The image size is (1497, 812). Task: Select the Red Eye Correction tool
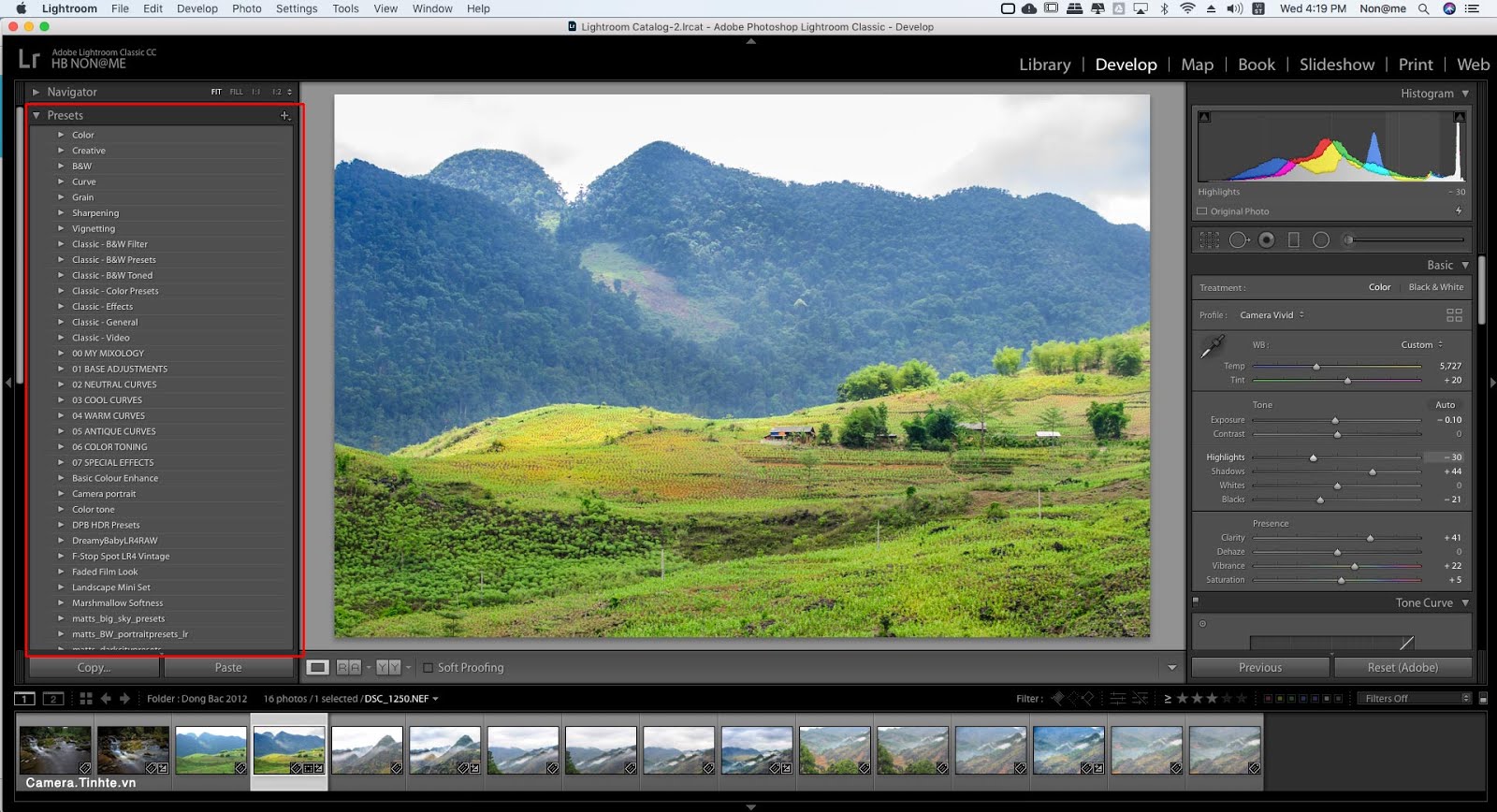click(1266, 240)
